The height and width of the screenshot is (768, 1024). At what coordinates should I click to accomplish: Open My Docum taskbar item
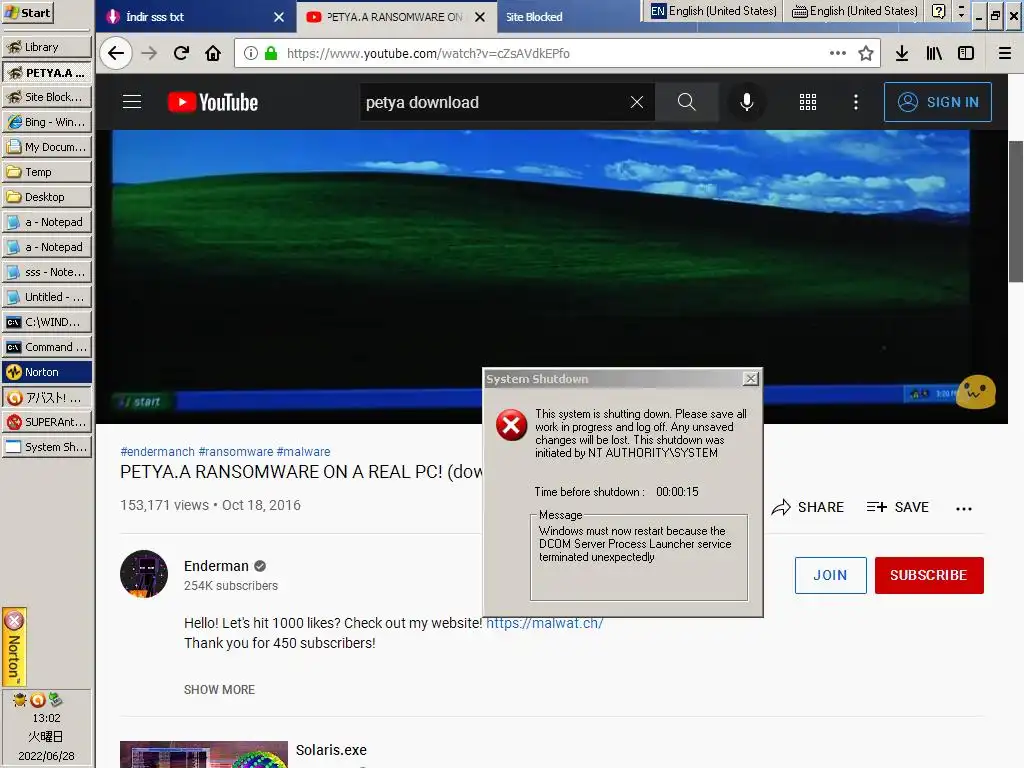[47, 147]
